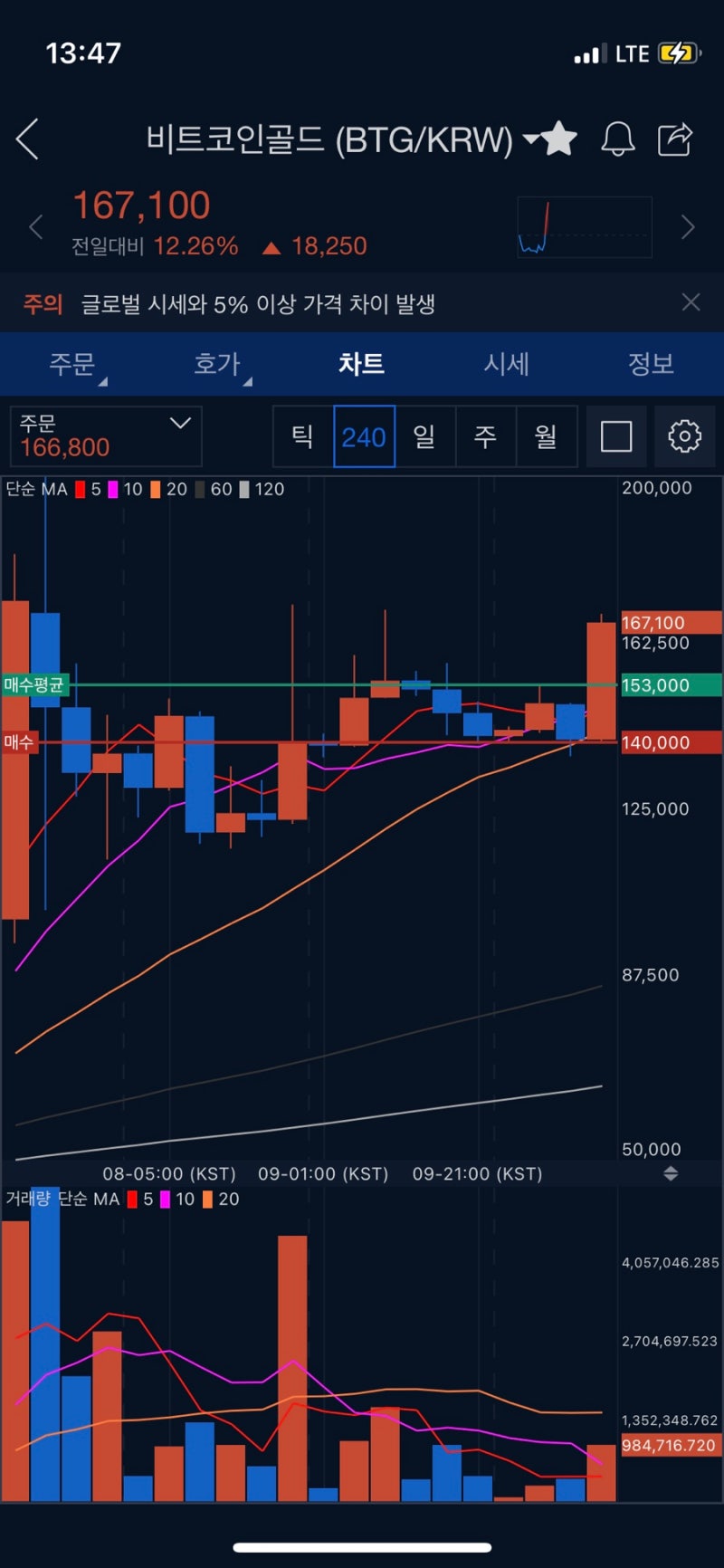This screenshot has height=1568, width=724.
Task: Tap the 13:47 status bar clock
Action: coord(83,53)
